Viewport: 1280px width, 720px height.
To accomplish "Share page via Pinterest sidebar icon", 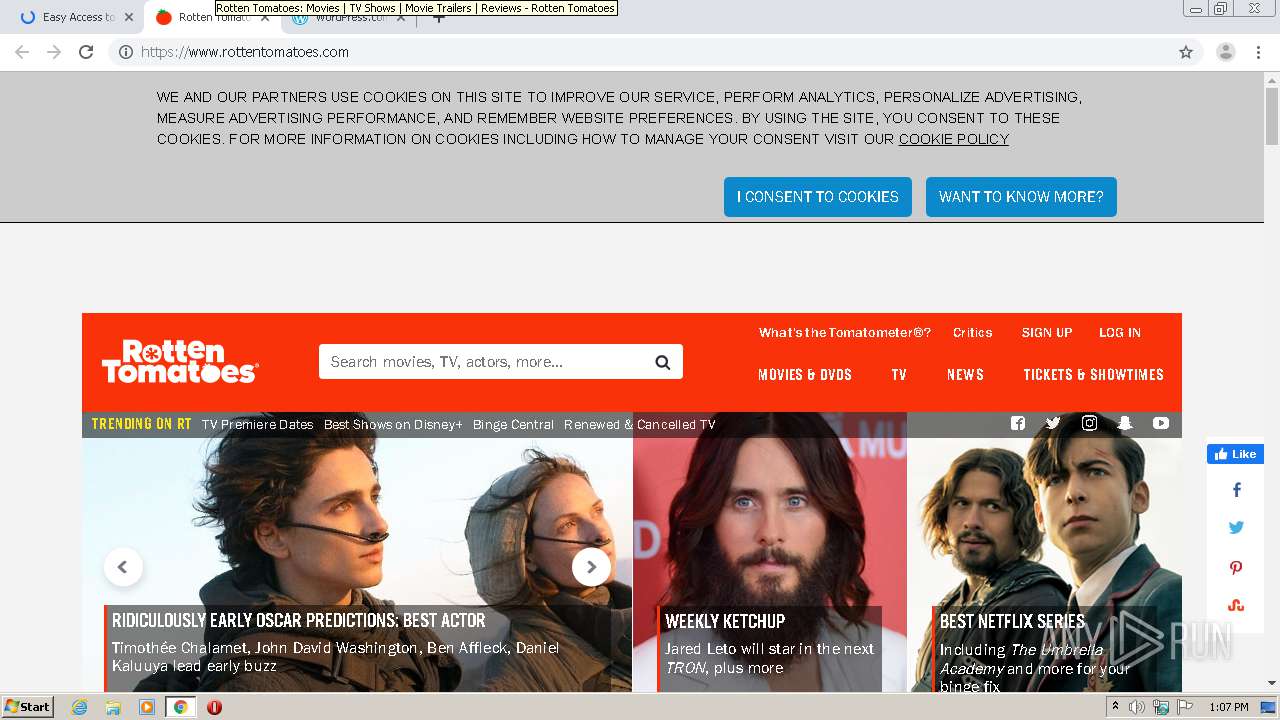I will point(1236,567).
